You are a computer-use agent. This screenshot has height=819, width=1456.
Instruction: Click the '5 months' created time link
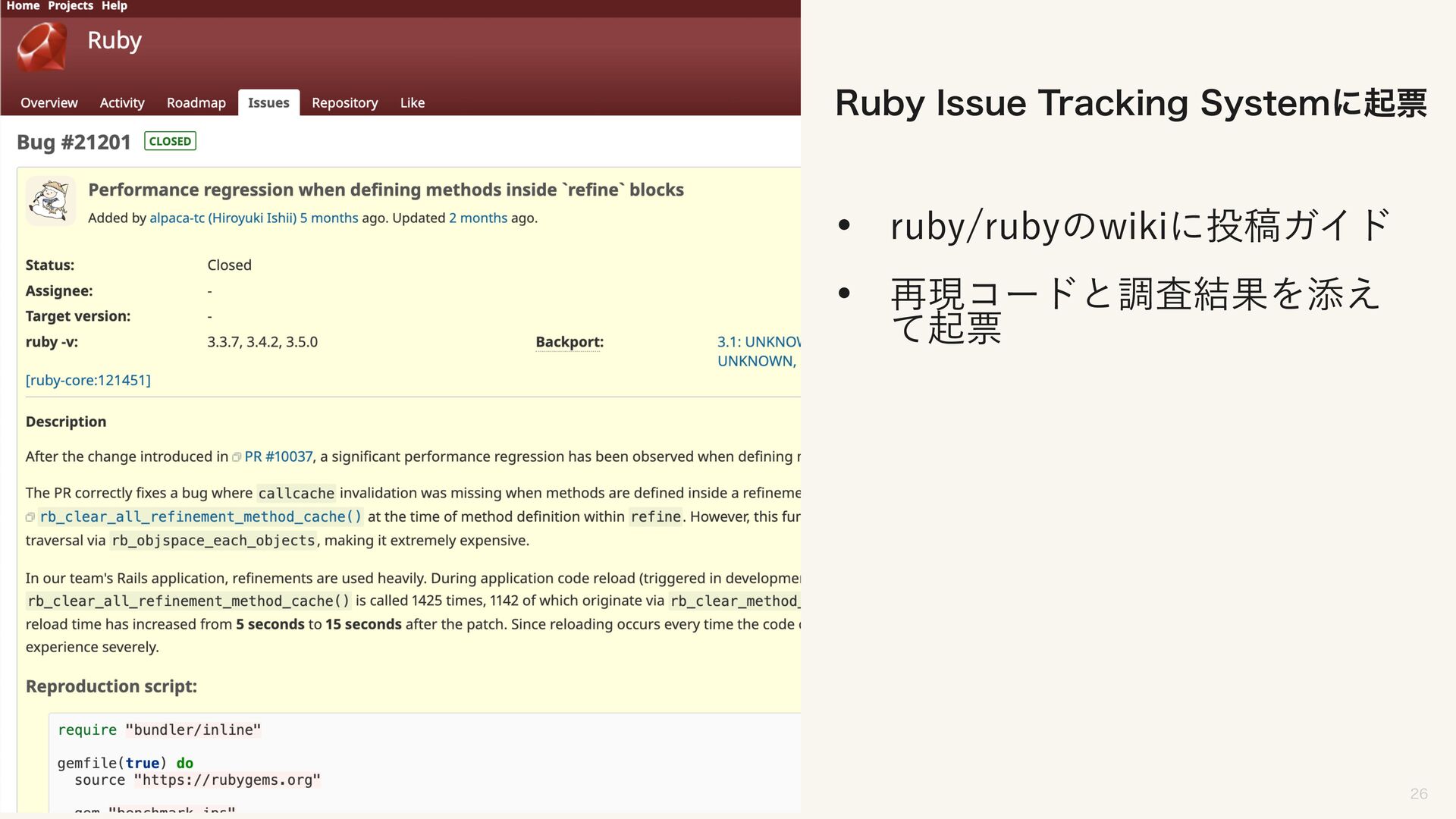[x=329, y=218]
